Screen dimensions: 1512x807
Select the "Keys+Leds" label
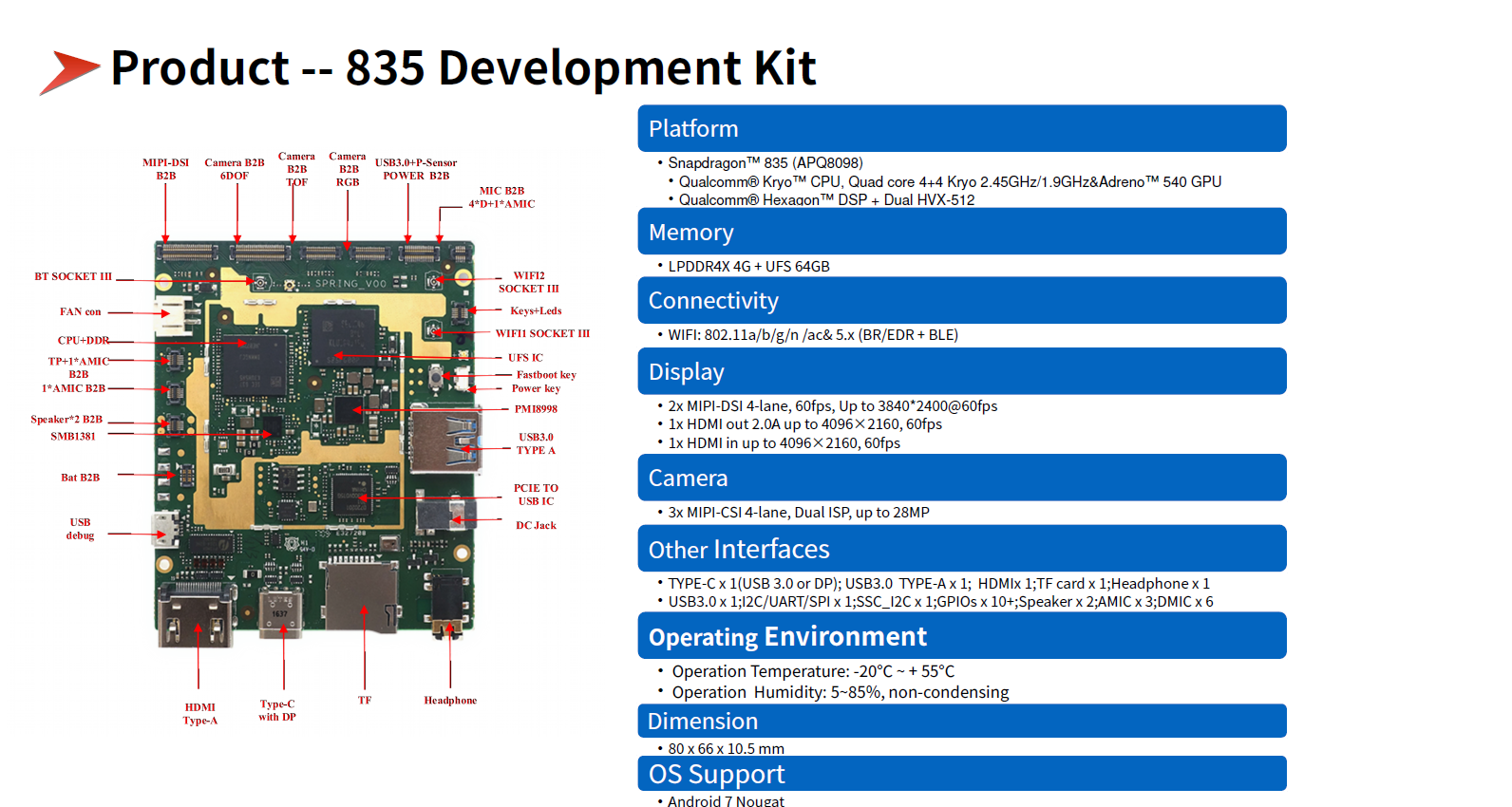click(536, 310)
